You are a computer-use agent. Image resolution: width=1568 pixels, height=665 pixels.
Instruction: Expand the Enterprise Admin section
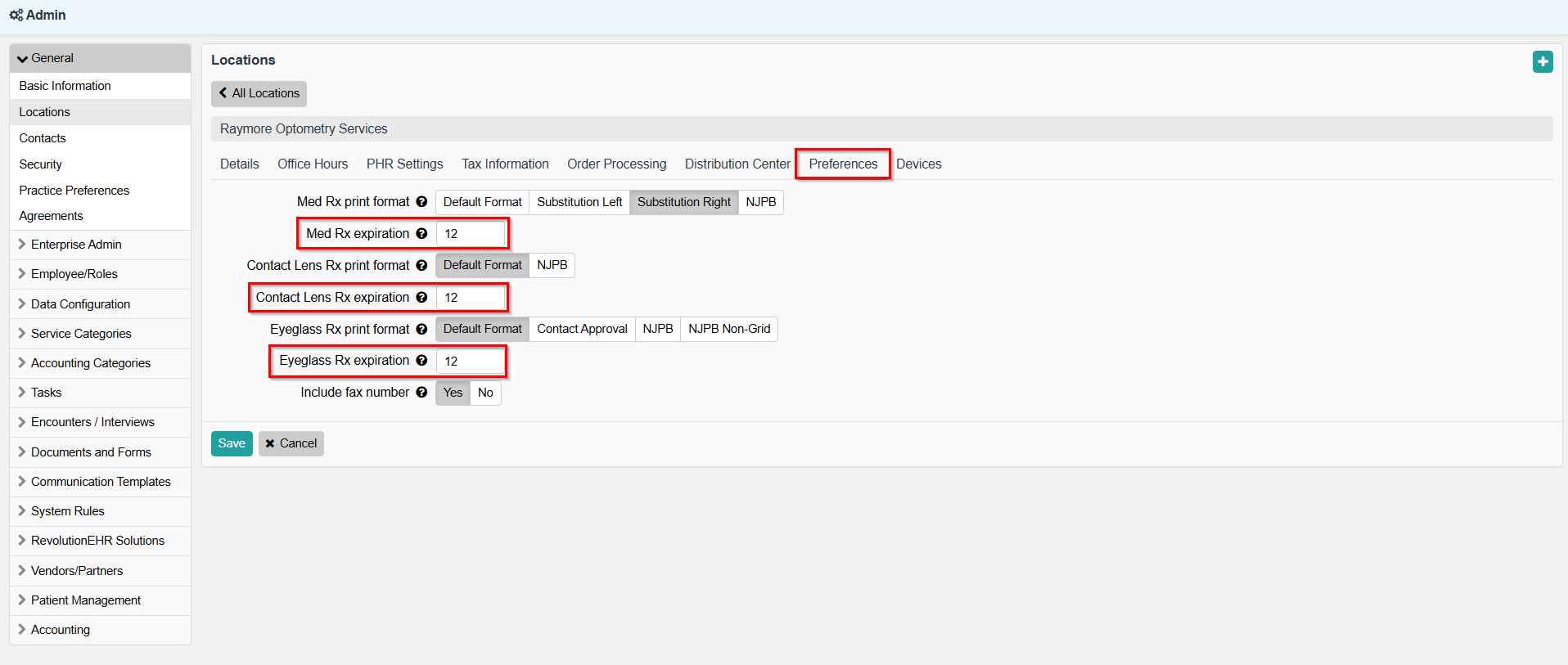coord(76,245)
